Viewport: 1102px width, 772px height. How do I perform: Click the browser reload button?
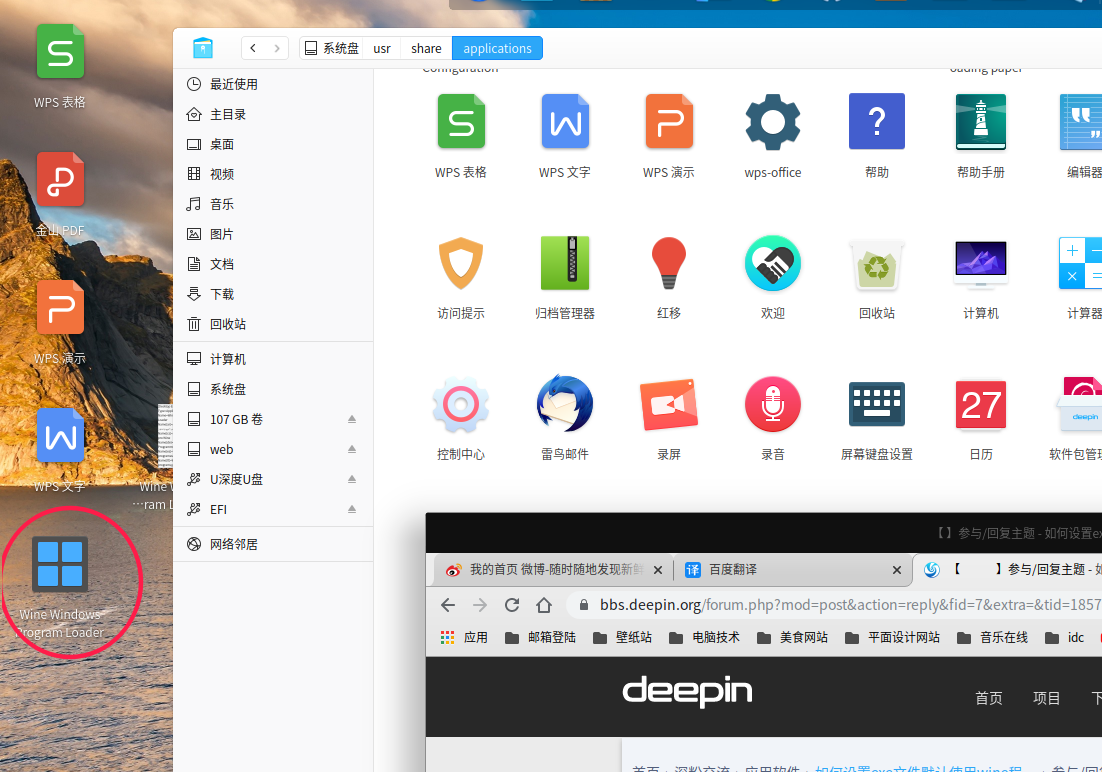(512, 605)
